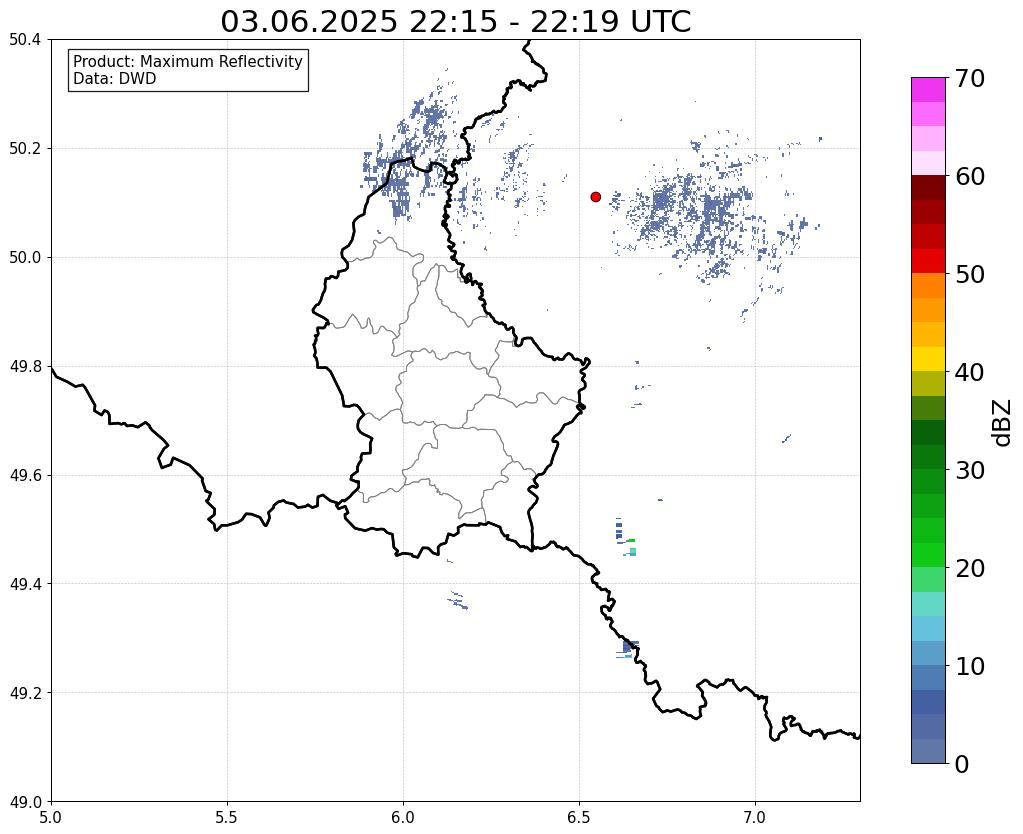Click the bright red swatch just above 50

tap(928, 261)
